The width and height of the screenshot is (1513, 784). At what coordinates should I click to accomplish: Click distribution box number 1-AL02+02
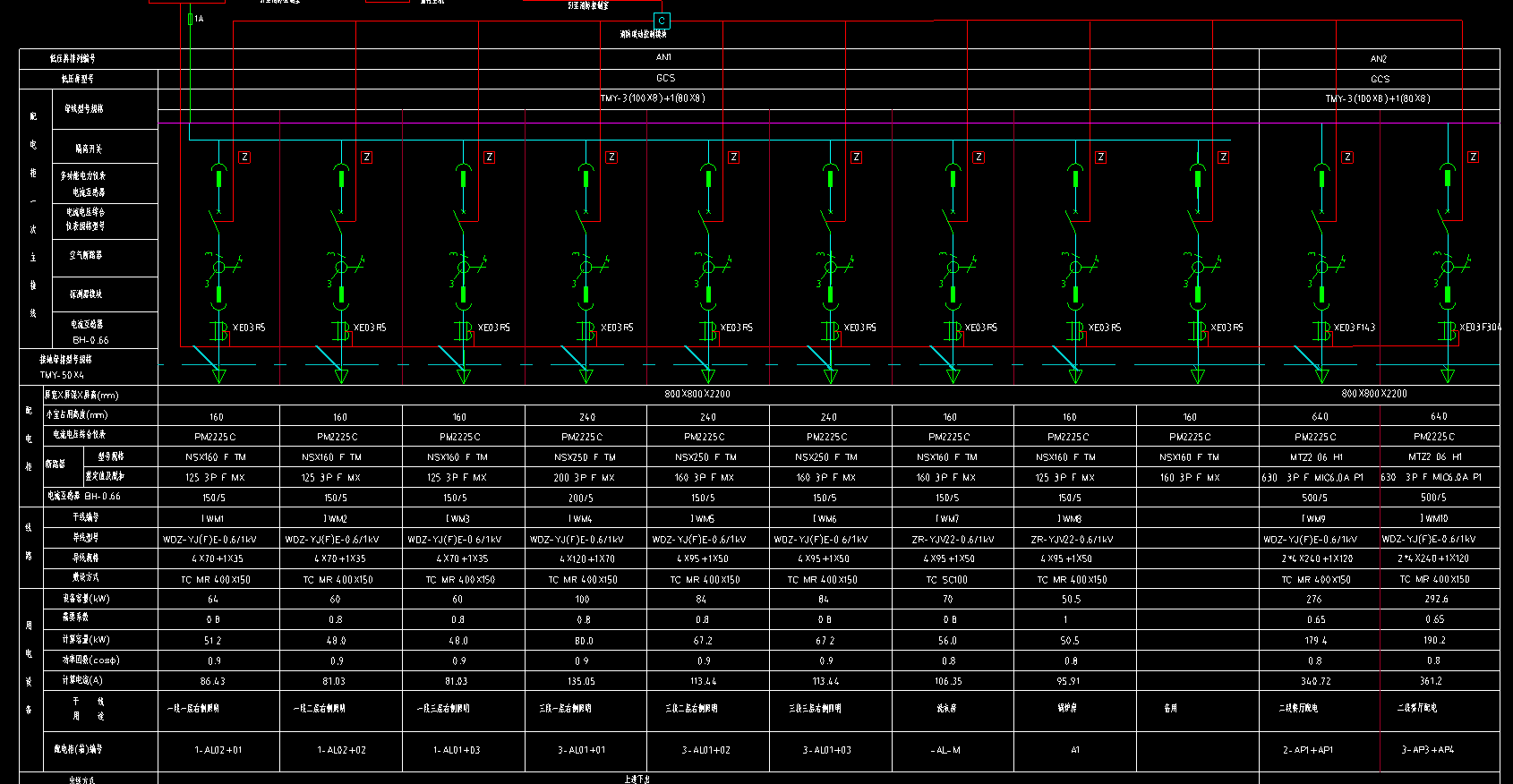pos(341,750)
